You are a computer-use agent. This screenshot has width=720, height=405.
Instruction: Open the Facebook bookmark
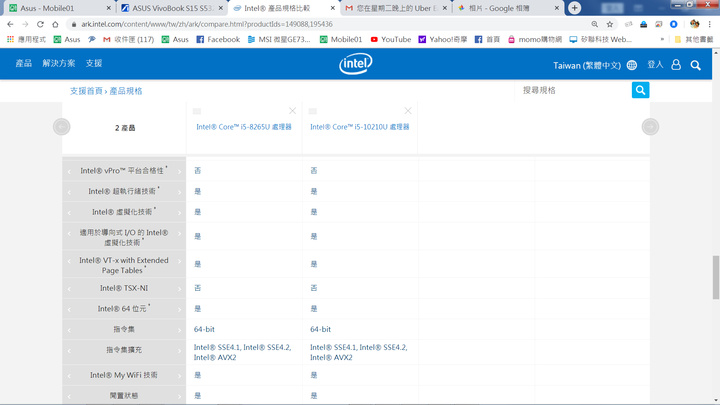[218, 39]
